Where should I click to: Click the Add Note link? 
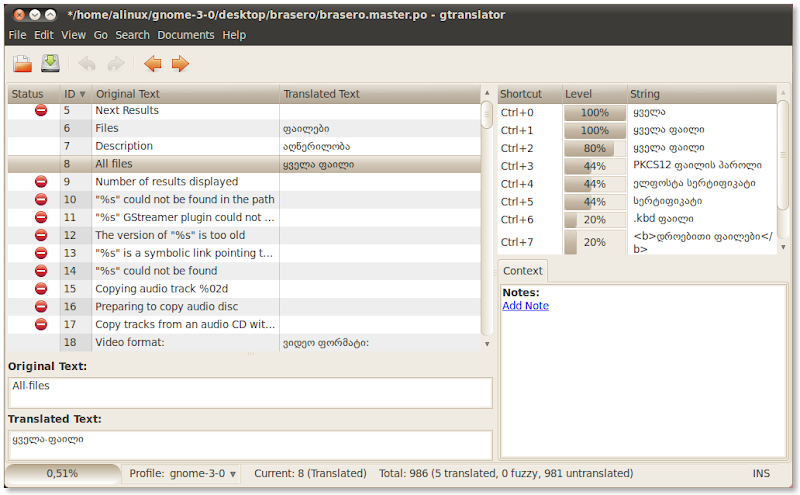[526, 306]
